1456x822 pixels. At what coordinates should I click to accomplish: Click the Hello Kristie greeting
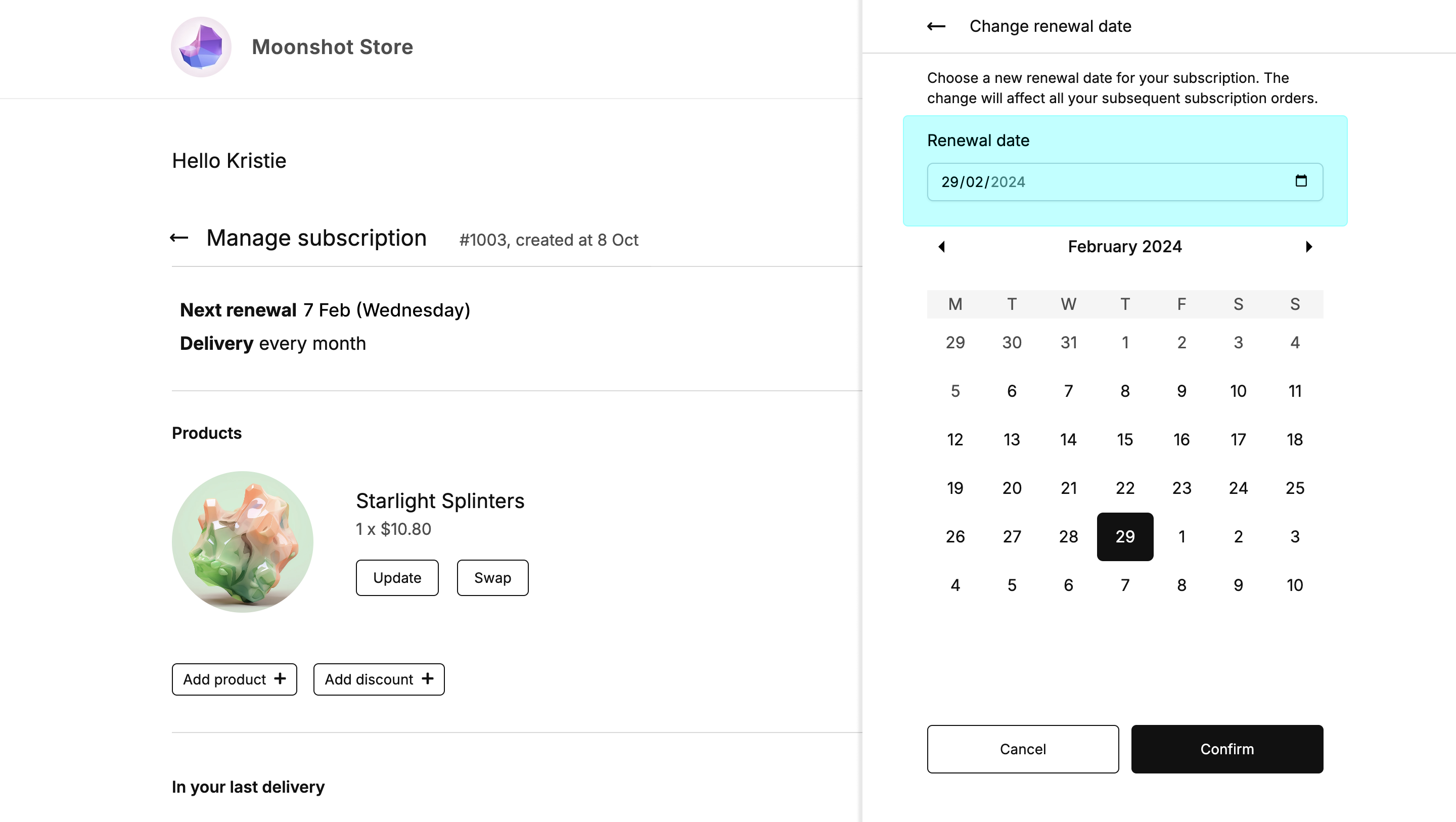229,161
